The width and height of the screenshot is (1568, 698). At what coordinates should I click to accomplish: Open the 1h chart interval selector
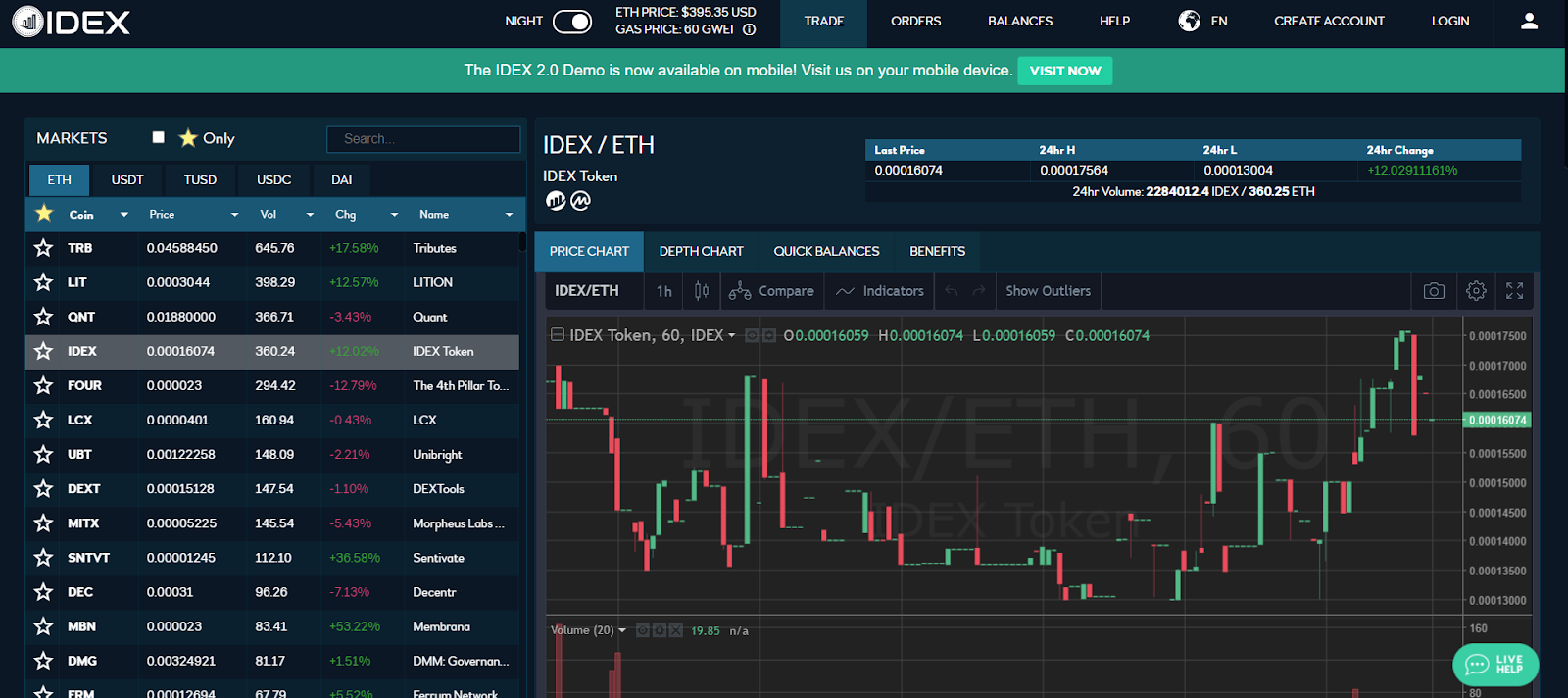(664, 291)
